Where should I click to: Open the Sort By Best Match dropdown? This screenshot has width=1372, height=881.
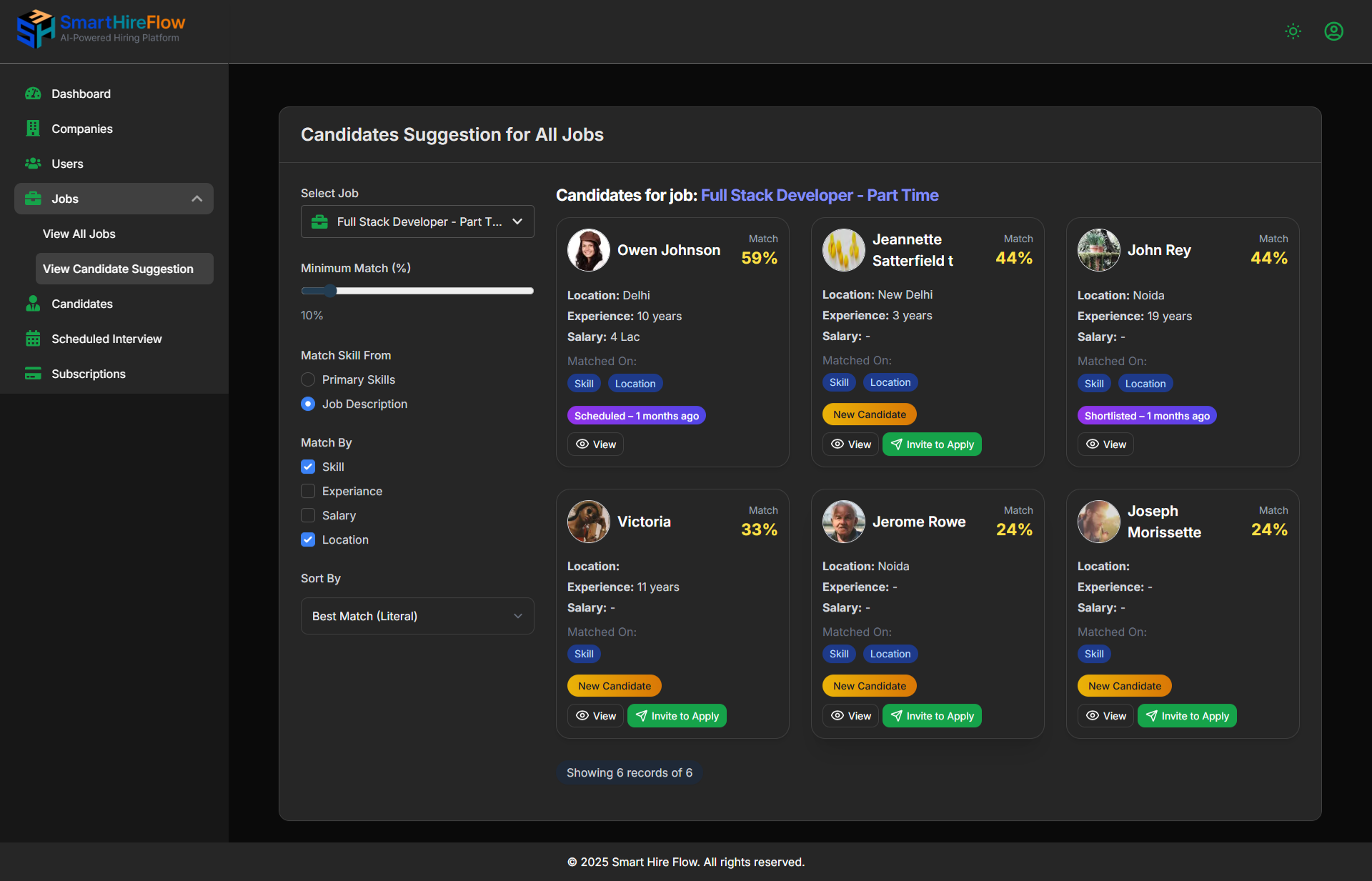(417, 616)
